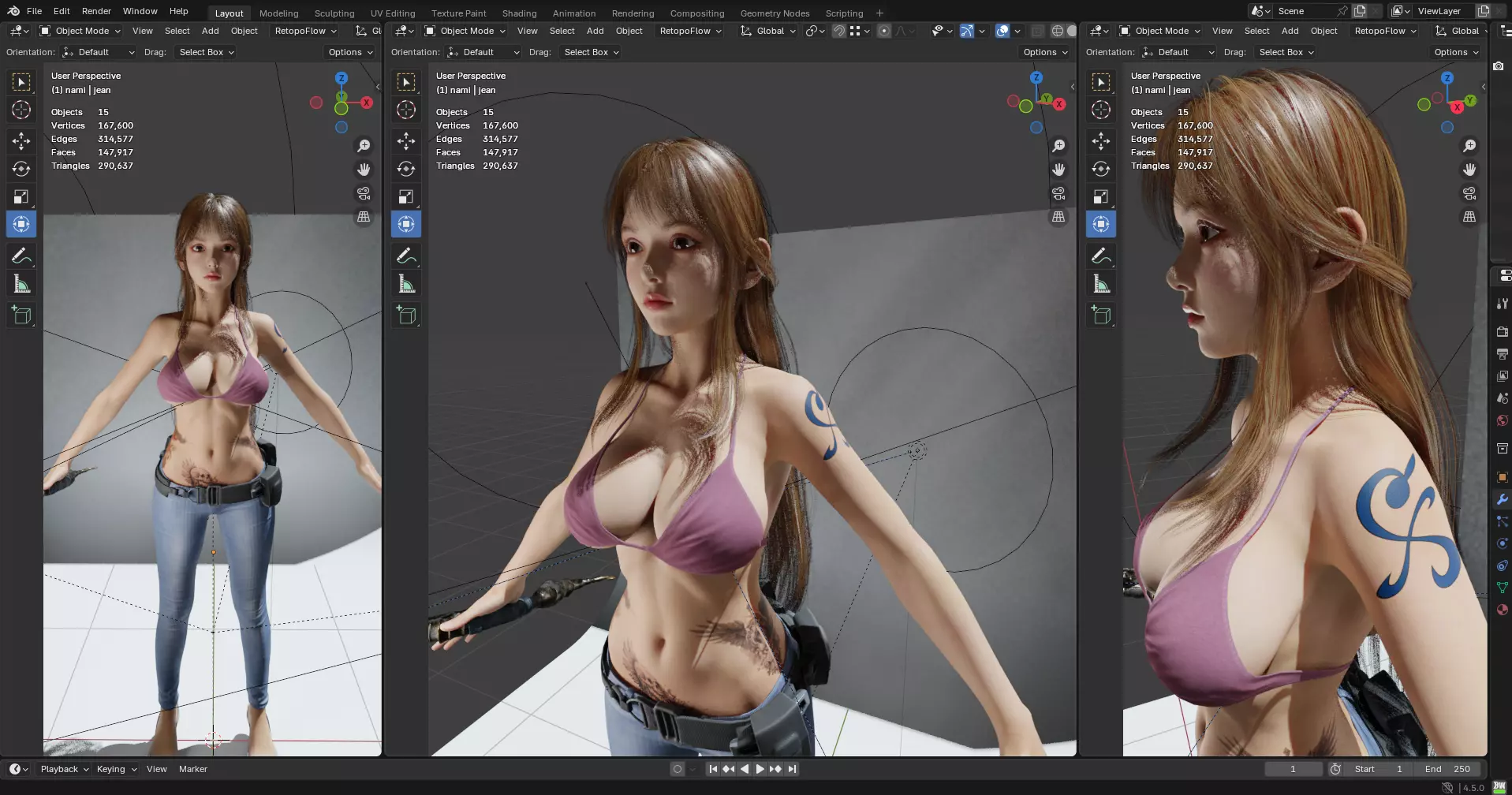
Task: Click Marker in the timeline header
Action: [193, 769]
